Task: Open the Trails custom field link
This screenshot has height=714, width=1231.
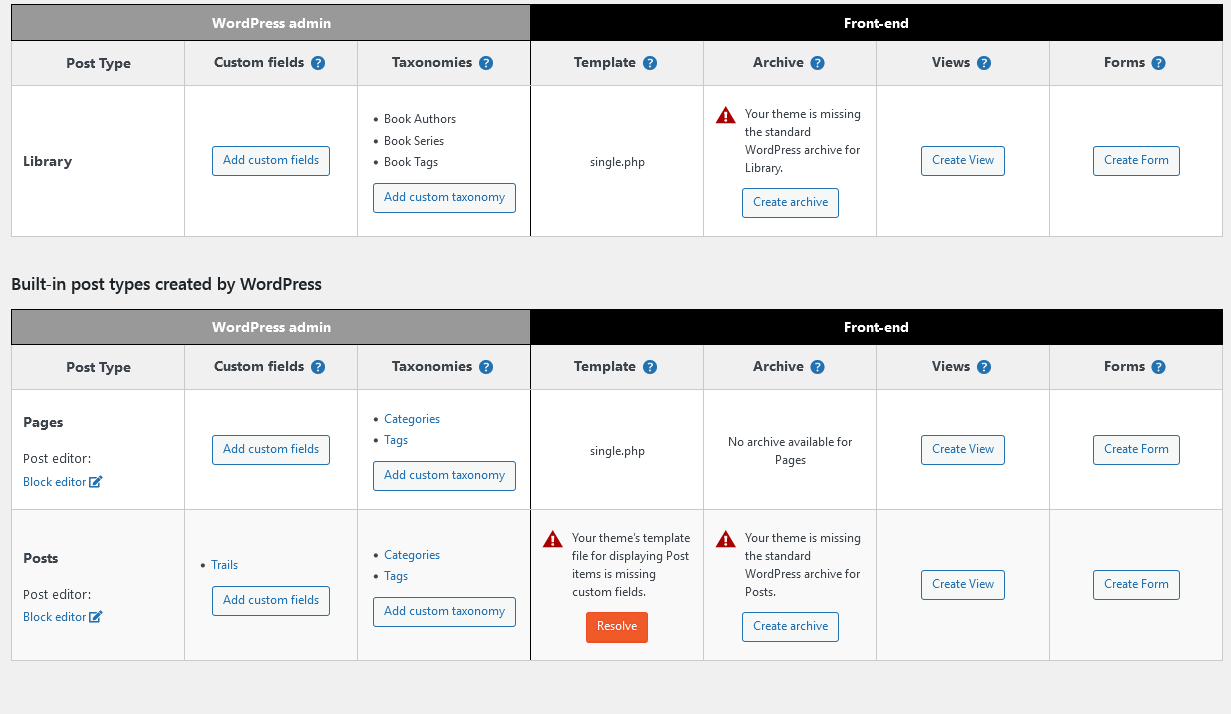Action: [x=224, y=565]
